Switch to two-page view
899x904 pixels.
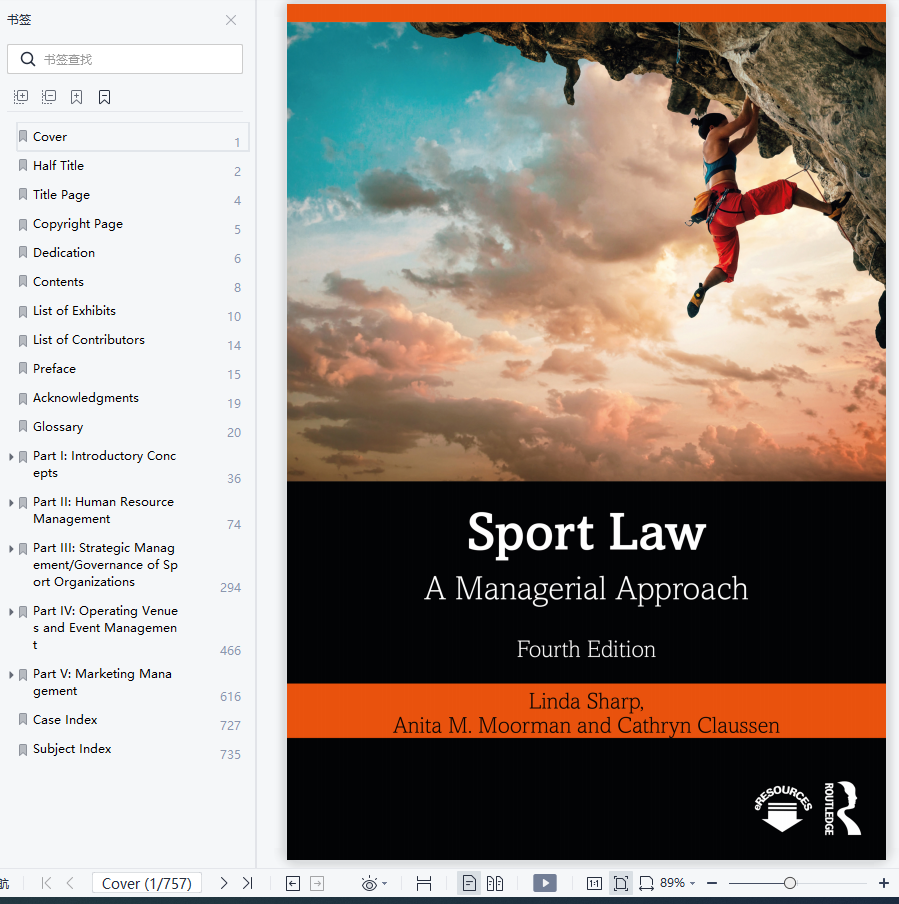(495, 883)
